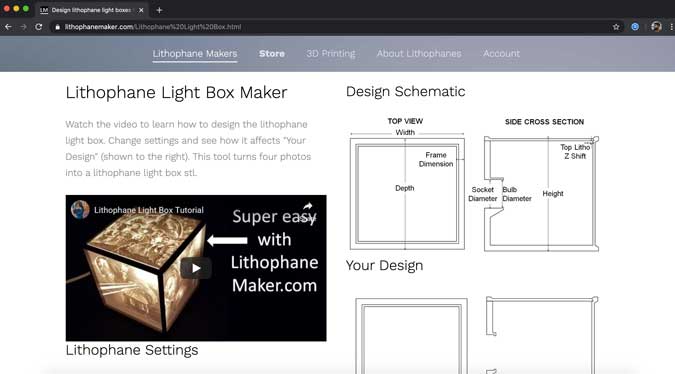This screenshot has height=374, width=675.
Task: Play the Lithophane Light Box Tutorial video
Action: point(196,268)
